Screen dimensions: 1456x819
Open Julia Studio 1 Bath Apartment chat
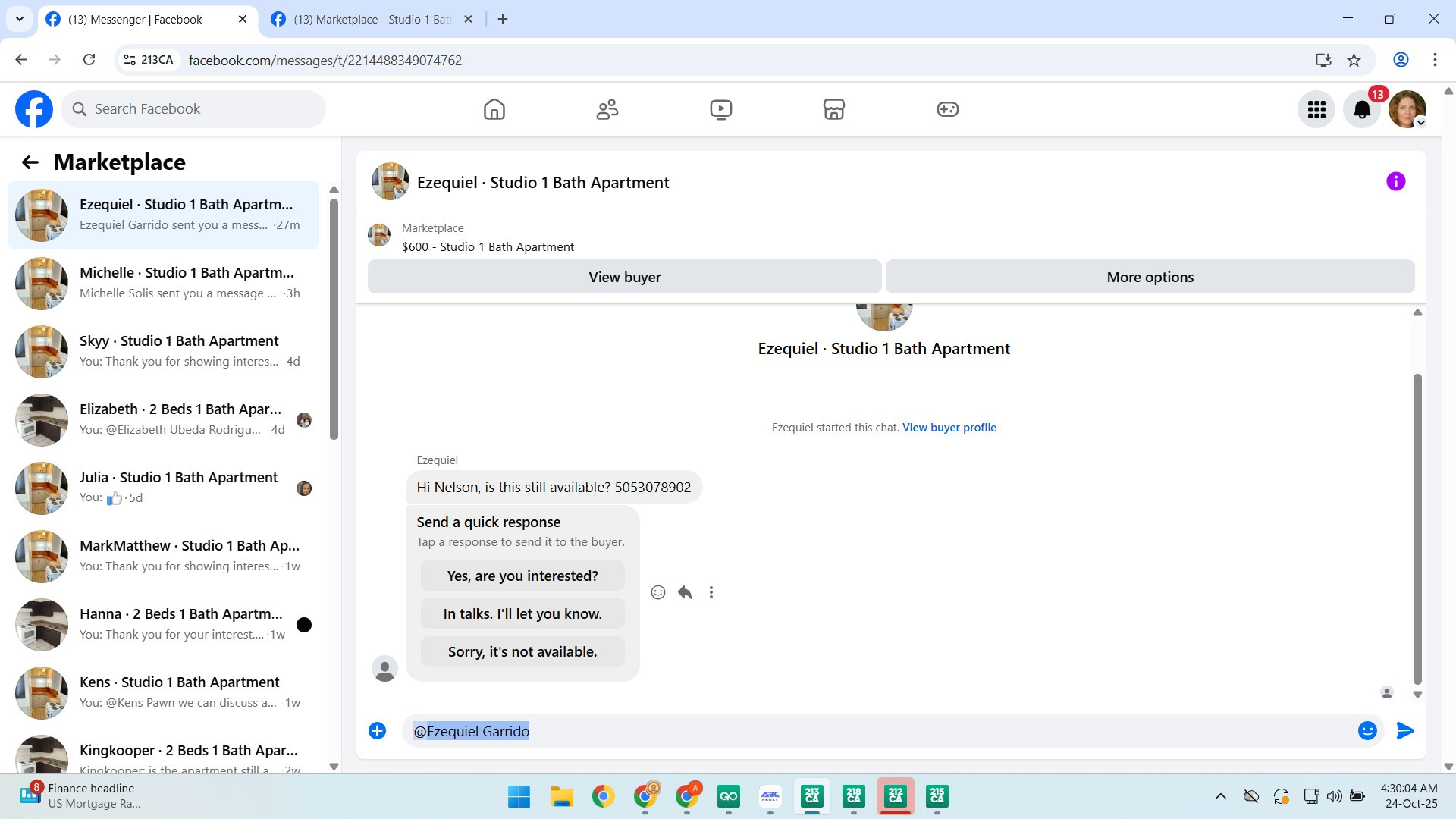click(163, 488)
